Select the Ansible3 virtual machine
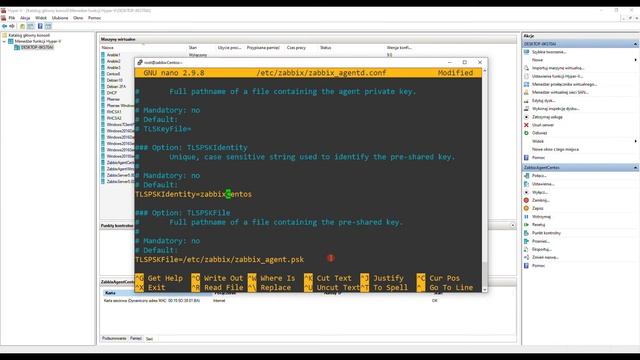 pos(113,67)
